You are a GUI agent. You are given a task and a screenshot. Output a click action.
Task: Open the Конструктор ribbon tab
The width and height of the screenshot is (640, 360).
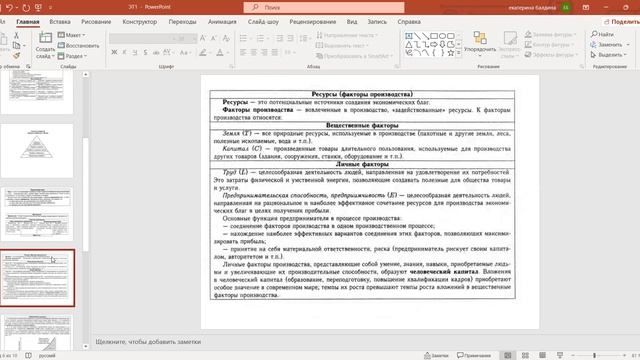140,22
